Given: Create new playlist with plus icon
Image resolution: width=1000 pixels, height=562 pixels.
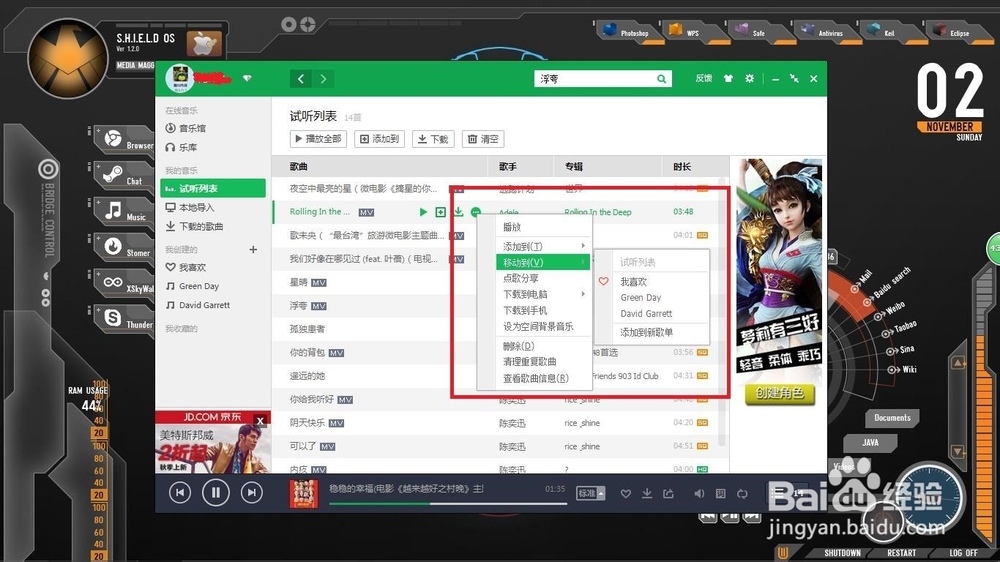Looking at the screenshot, I should [253, 249].
